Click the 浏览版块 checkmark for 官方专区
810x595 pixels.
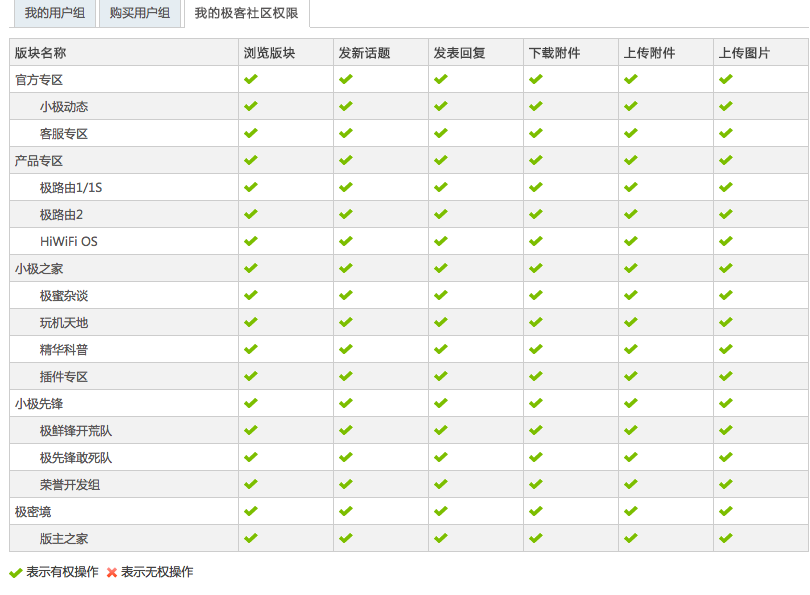(x=251, y=79)
